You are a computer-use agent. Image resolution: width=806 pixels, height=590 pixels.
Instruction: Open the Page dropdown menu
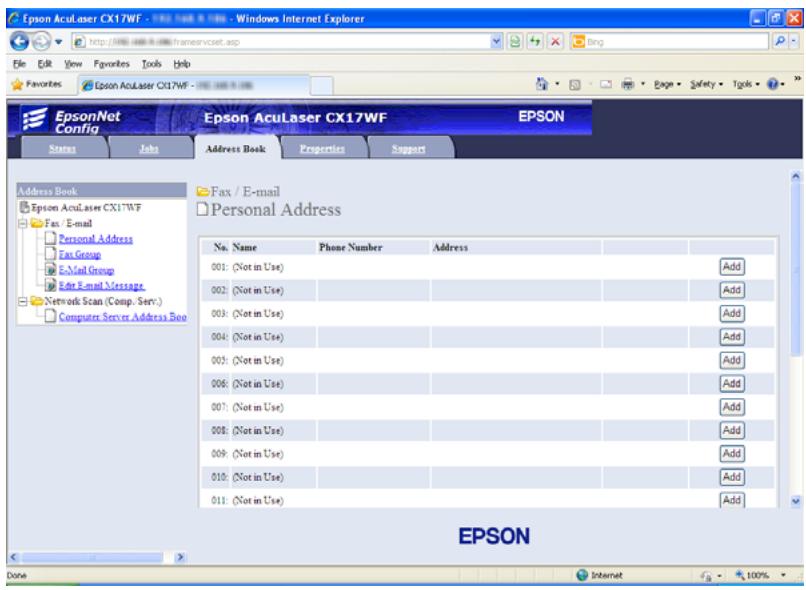point(667,84)
